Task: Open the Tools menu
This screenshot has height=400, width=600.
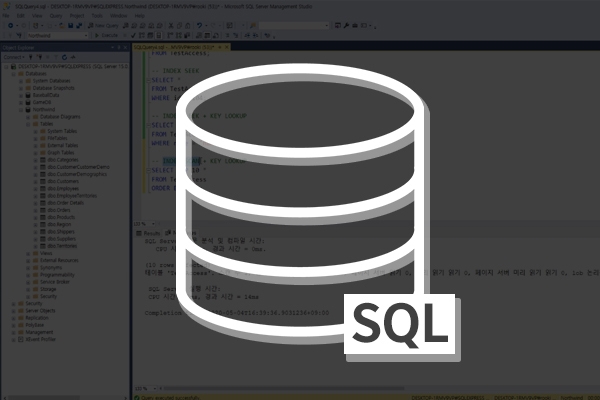Action: pyautogui.click(x=97, y=16)
